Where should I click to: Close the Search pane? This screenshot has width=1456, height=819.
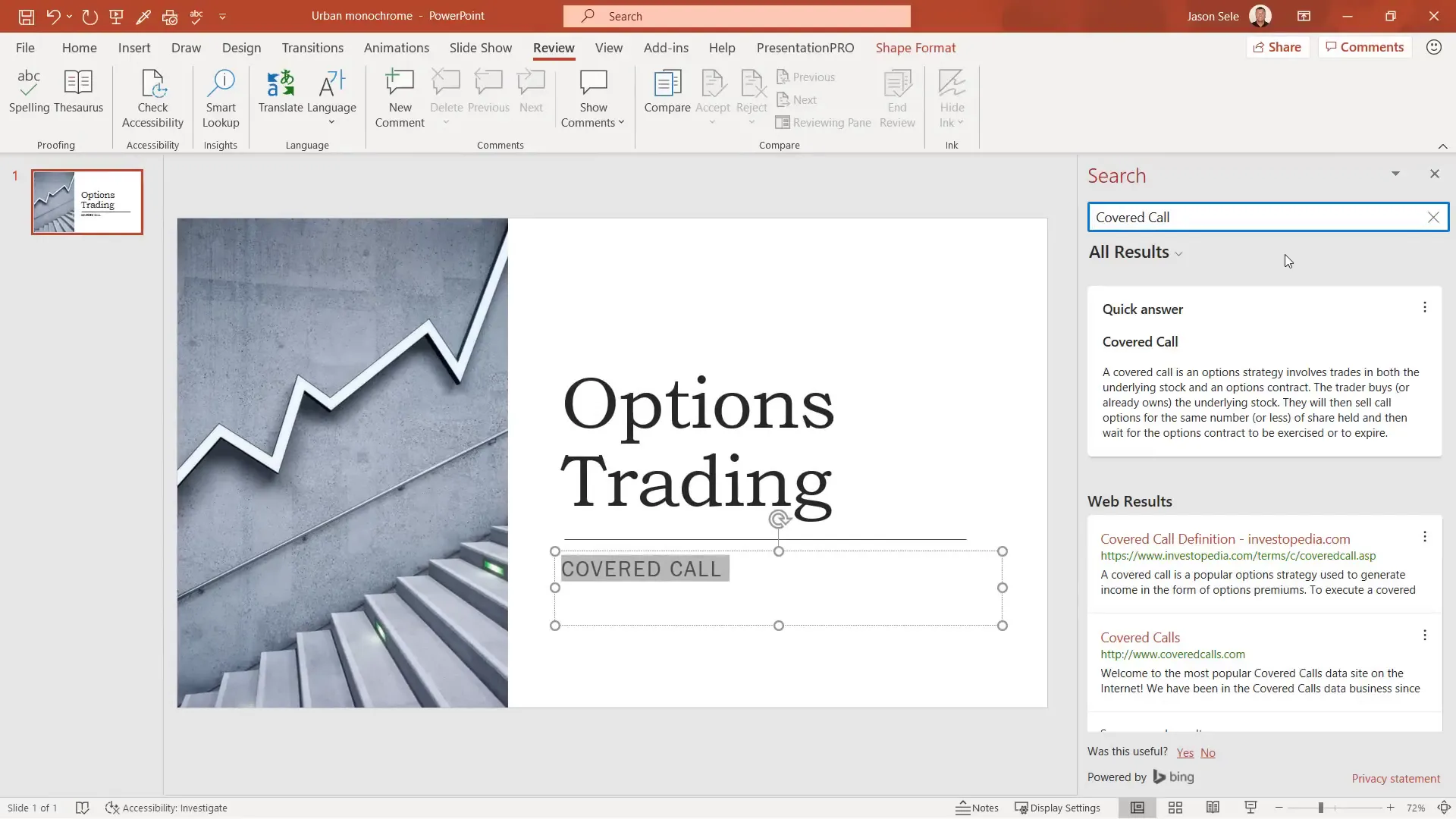click(x=1434, y=174)
